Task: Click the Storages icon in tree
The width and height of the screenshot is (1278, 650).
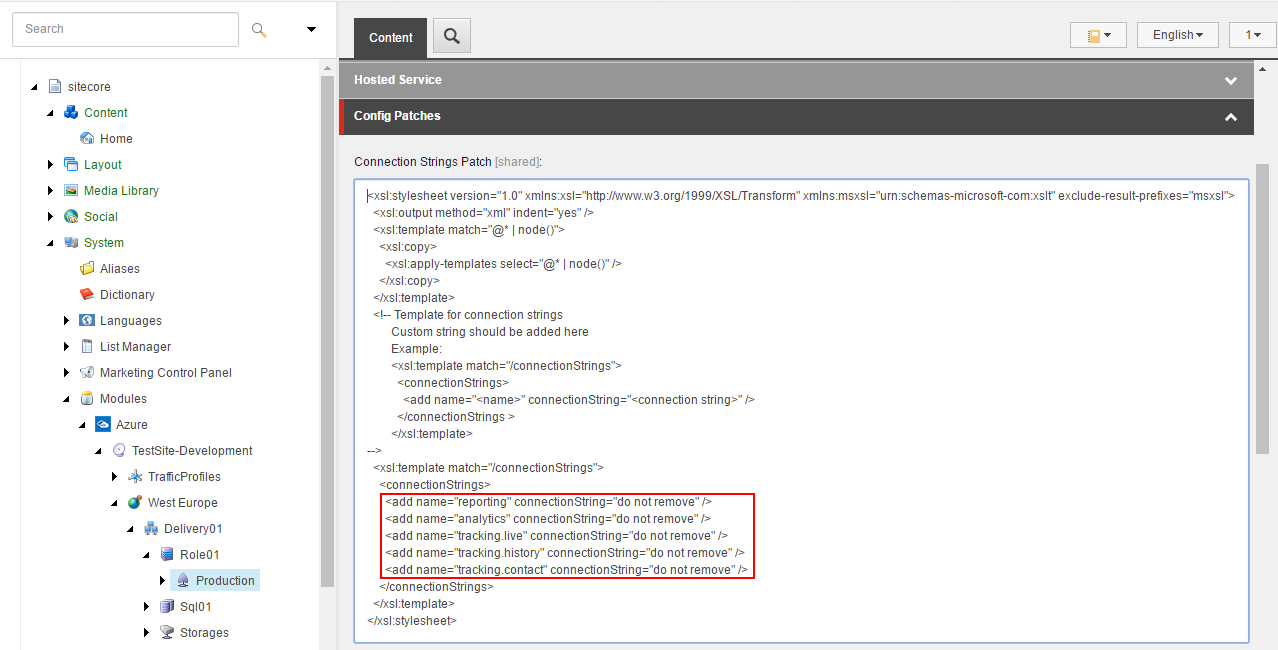Action: pyautogui.click(x=167, y=632)
